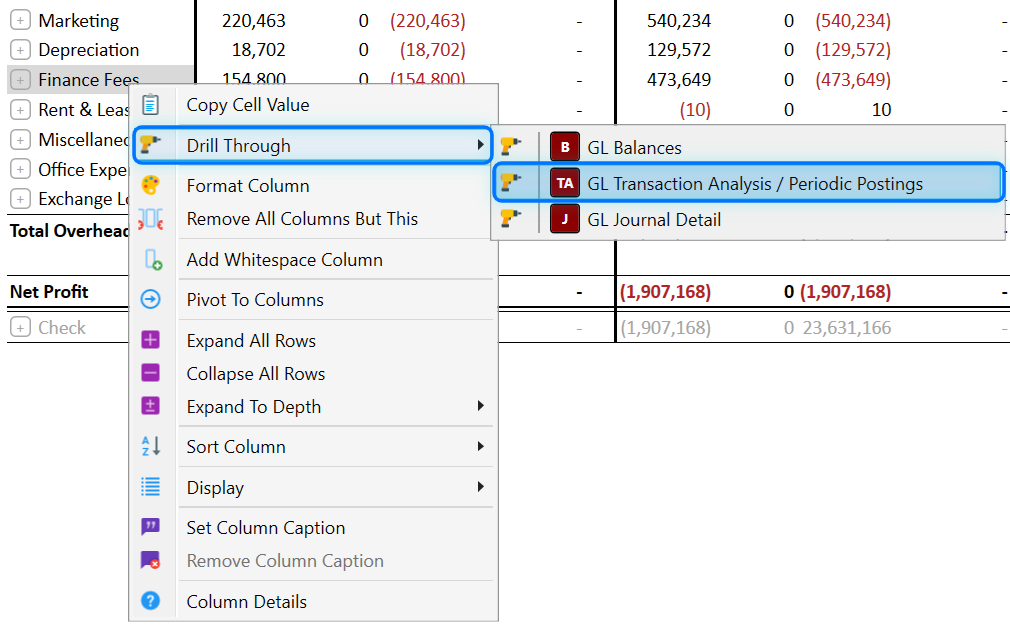Click the purple minus icon for Collapse All Rows
This screenshot has height=630, width=1010.
150,373
